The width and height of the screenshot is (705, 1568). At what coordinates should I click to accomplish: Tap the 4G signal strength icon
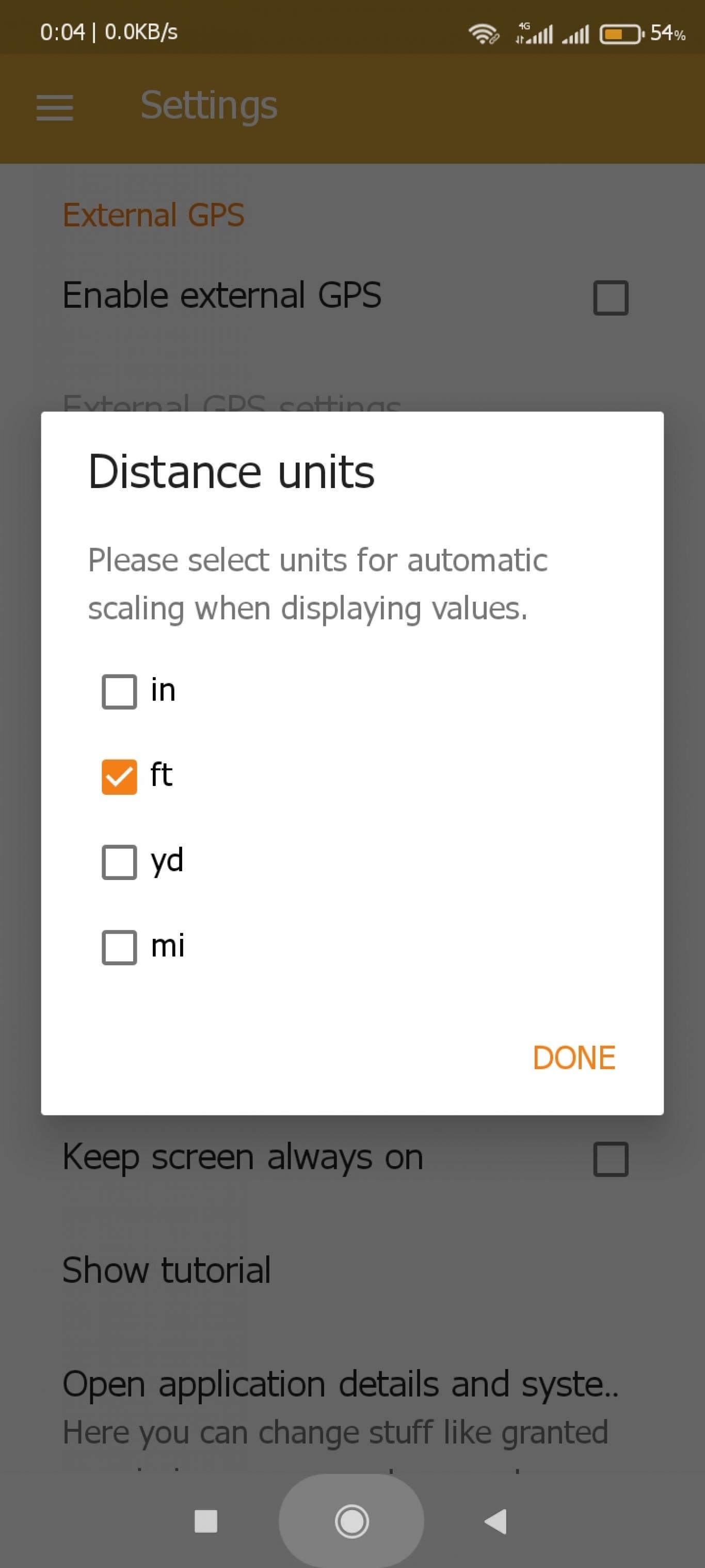pyautogui.click(x=534, y=33)
